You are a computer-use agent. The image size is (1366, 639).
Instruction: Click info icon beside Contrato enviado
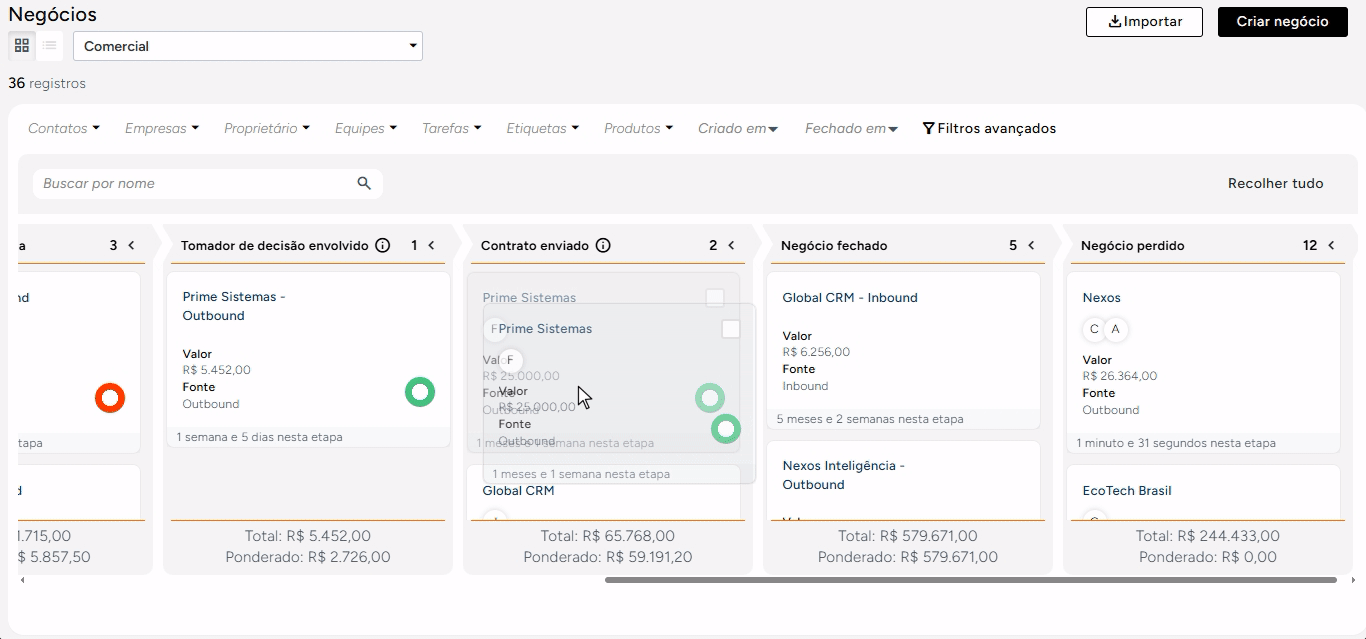coord(603,246)
